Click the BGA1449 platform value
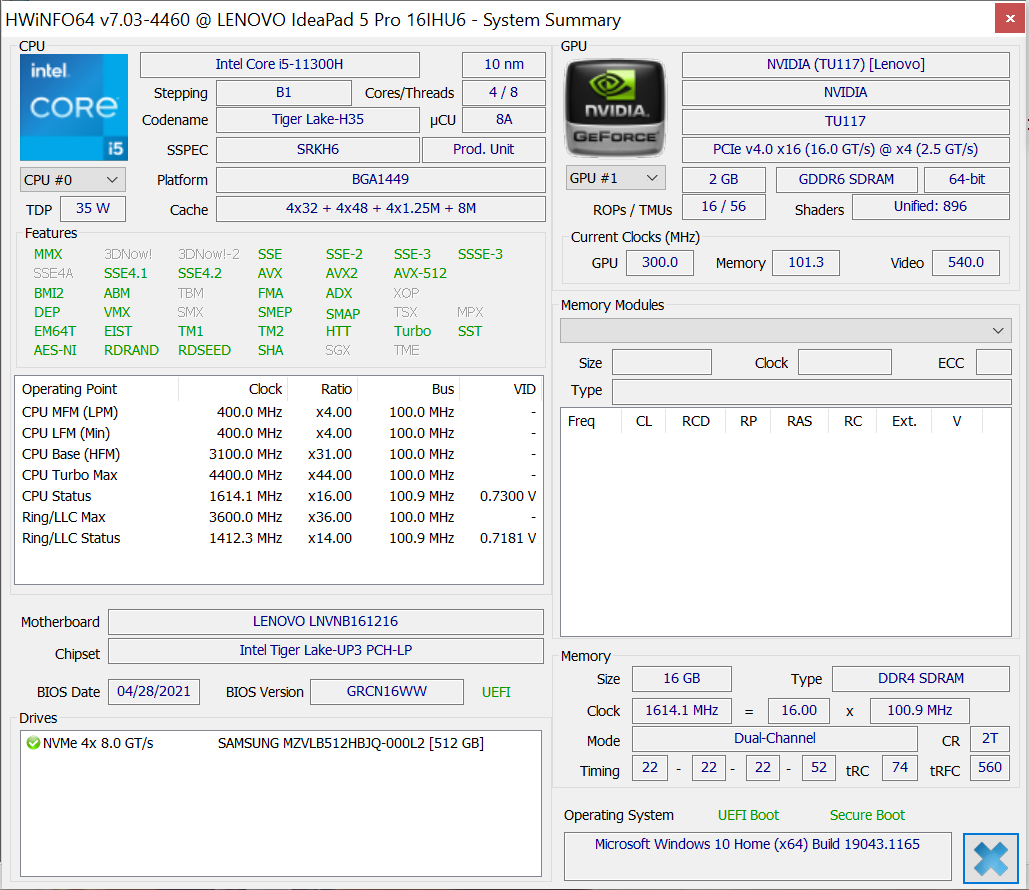Image resolution: width=1029 pixels, height=890 pixels. tap(381, 179)
